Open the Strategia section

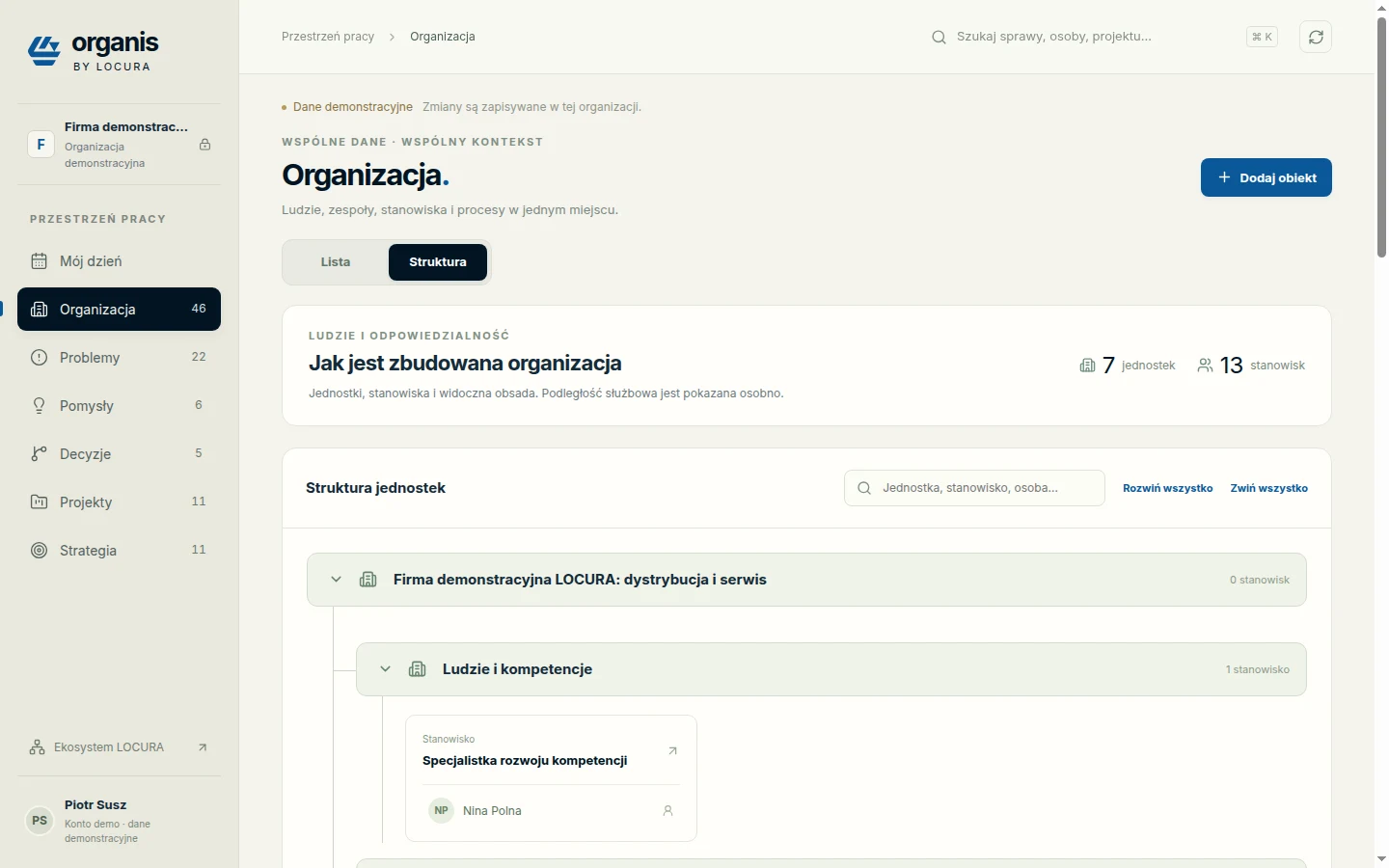pos(119,551)
